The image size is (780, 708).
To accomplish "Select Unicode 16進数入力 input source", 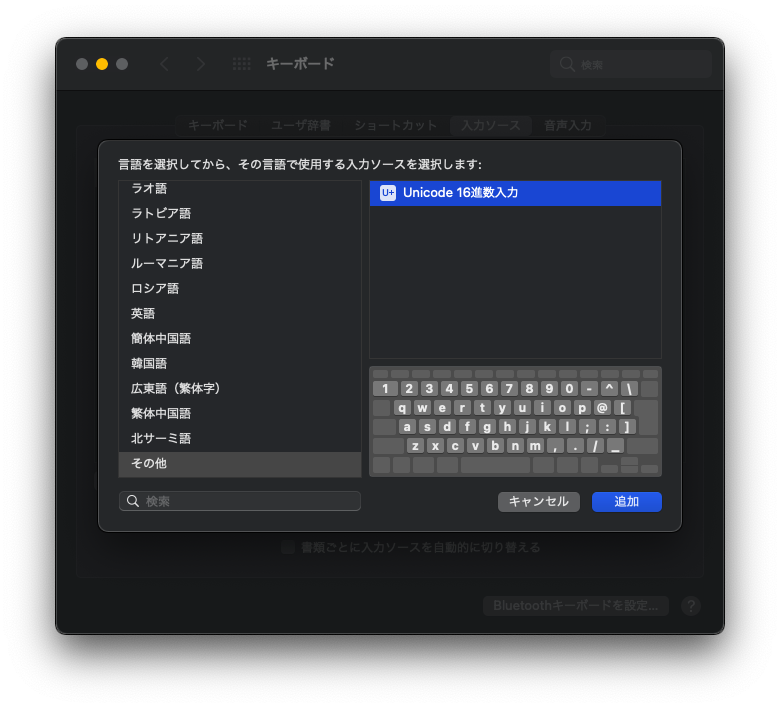I will click(515, 193).
